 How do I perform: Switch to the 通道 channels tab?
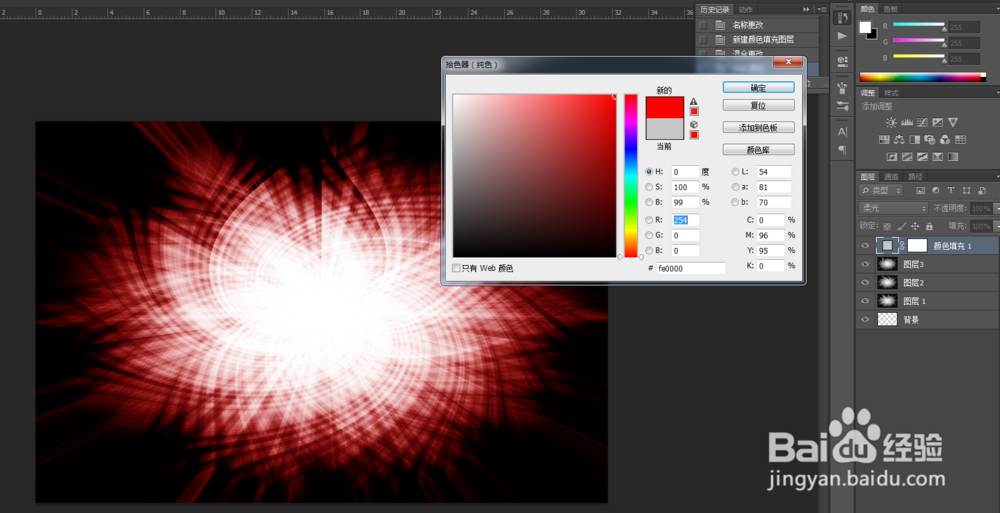[890, 176]
